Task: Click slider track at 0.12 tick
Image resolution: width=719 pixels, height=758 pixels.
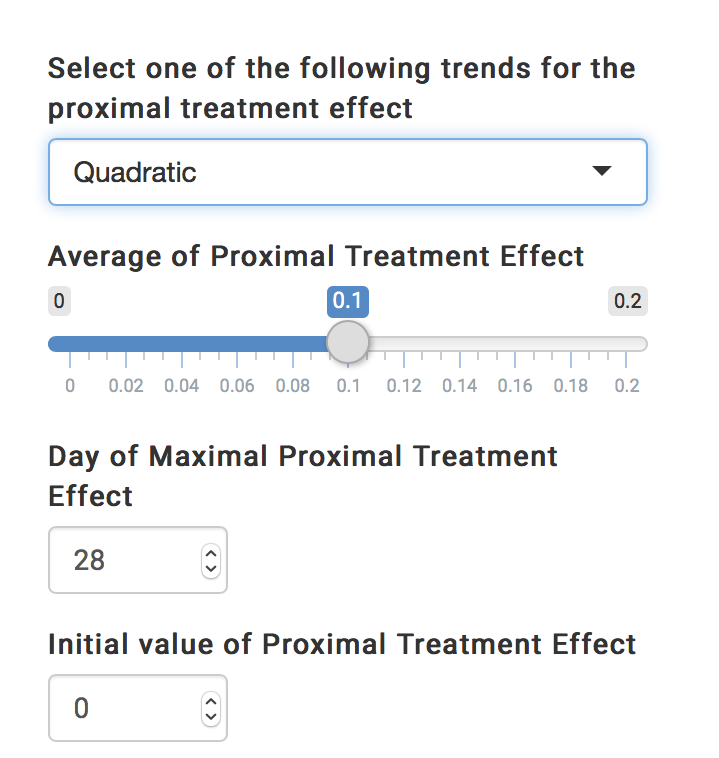Action: point(404,344)
